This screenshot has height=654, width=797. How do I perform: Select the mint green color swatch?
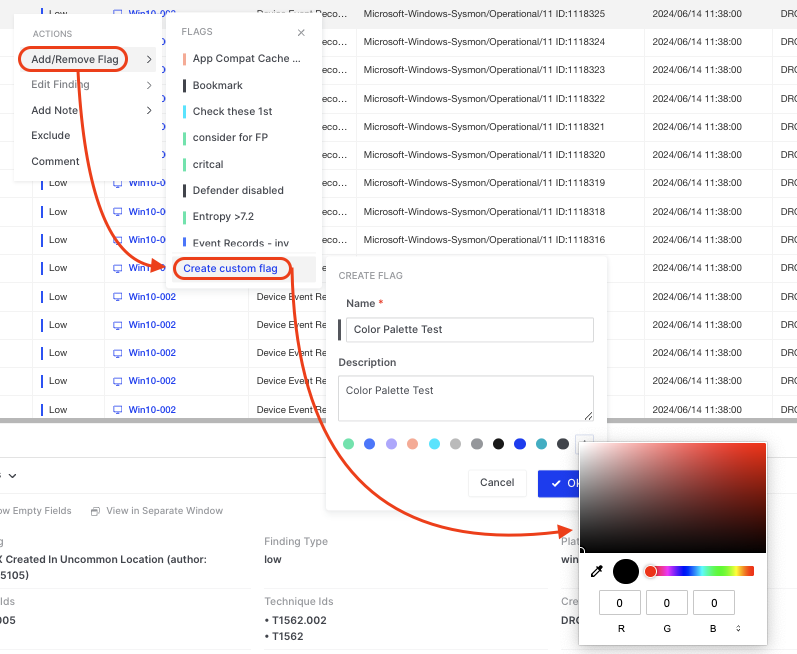click(x=348, y=444)
